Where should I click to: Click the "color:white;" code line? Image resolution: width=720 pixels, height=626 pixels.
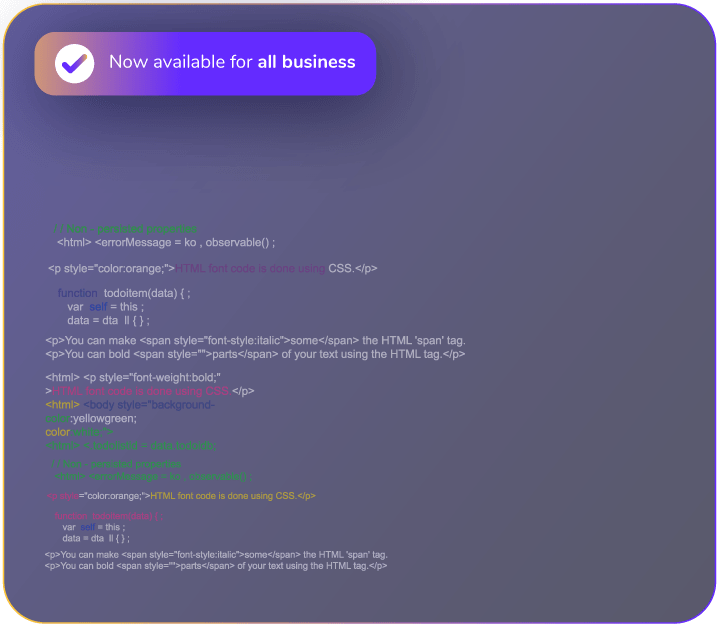[x=79, y=432]
